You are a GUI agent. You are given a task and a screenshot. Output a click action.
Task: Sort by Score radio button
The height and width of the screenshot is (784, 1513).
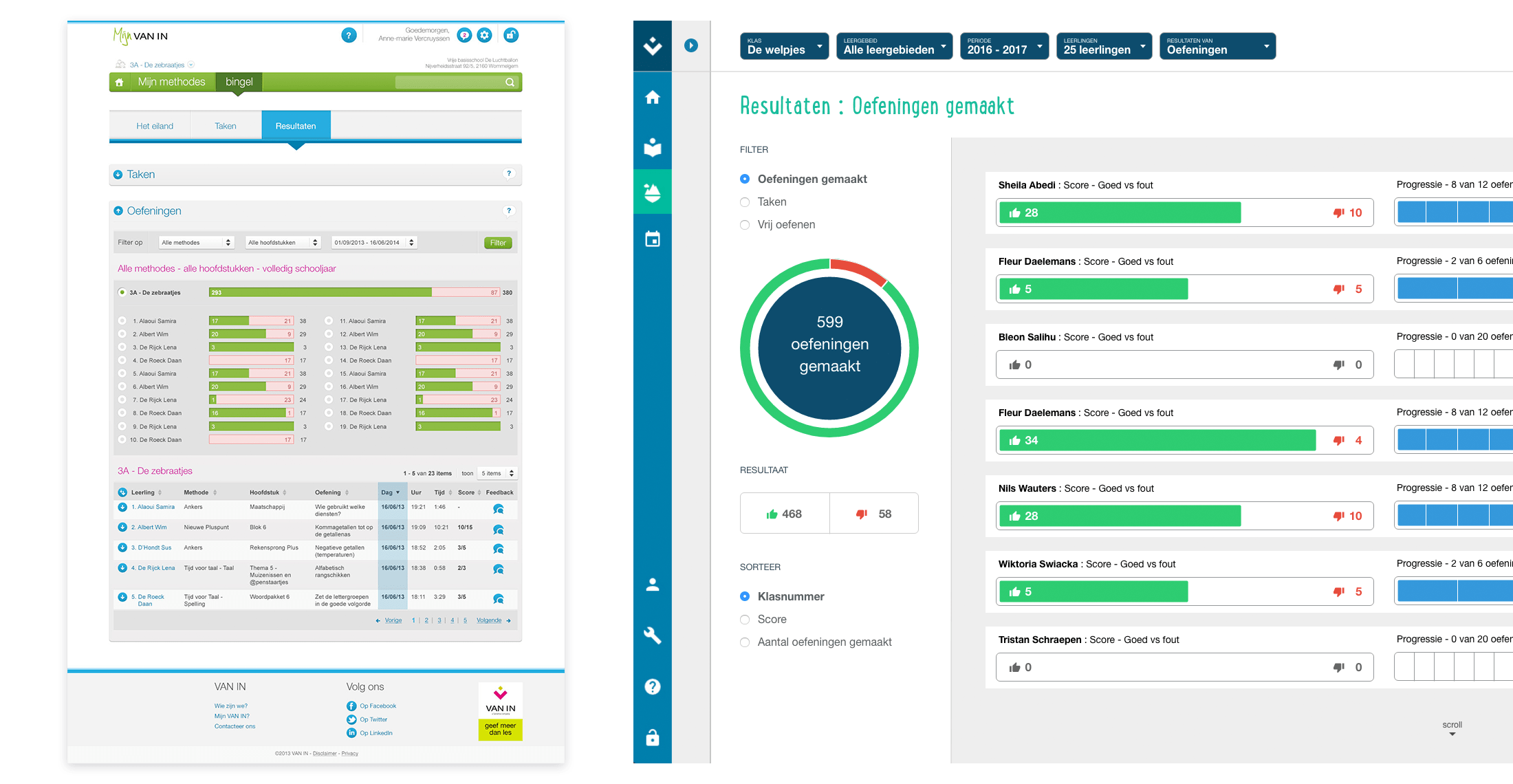pyautogui.click(x=745, y=620)
